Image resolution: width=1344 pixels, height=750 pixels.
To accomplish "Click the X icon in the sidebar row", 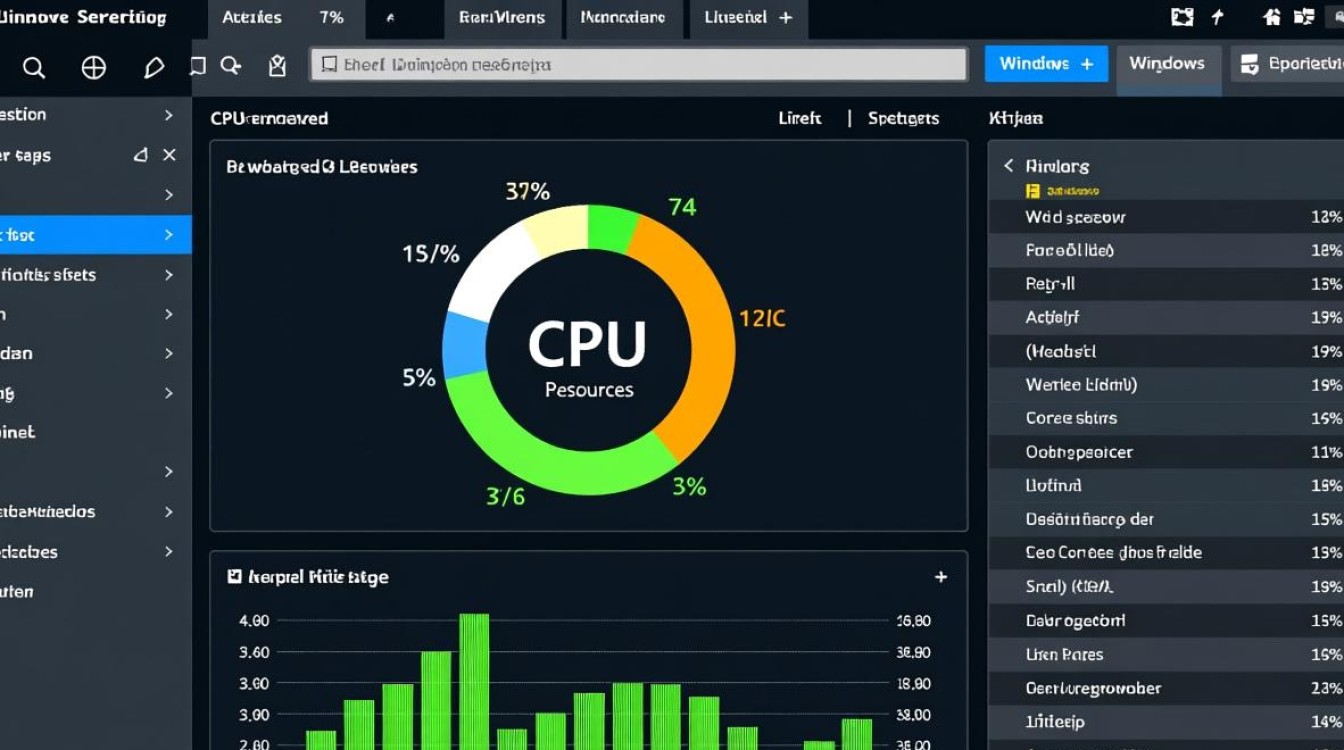I will click(x=169, y=155).
